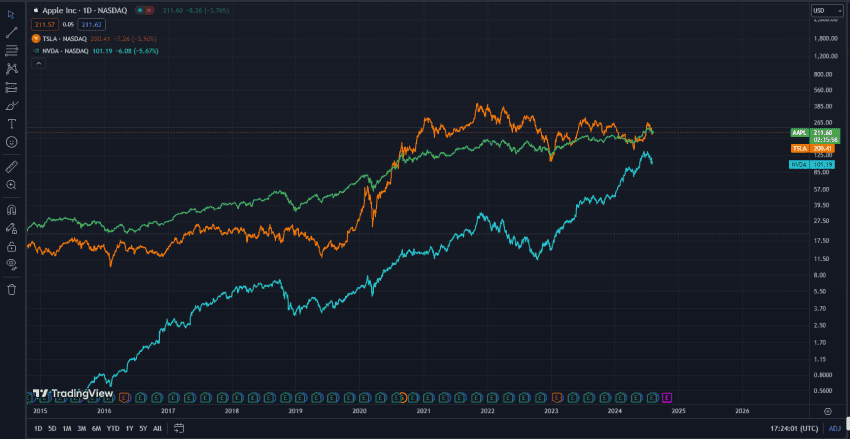Click the Apple Inc · 1D · NASDAQ title
Image resolution: width=850 pixels, height=439 pixels.
click(x=85, y=10)
